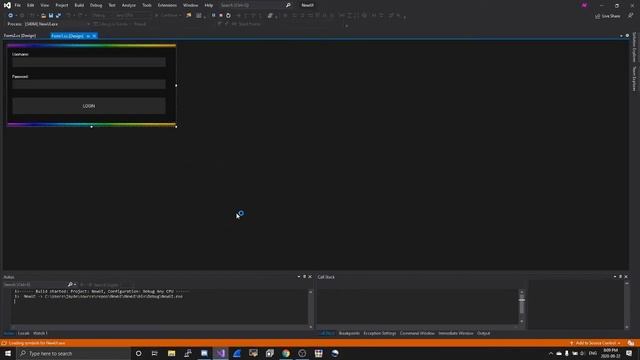The height and width of the screenshot is (360, 640).
Task: Open the Action Center notification icon
Action: tap(629, 353)
